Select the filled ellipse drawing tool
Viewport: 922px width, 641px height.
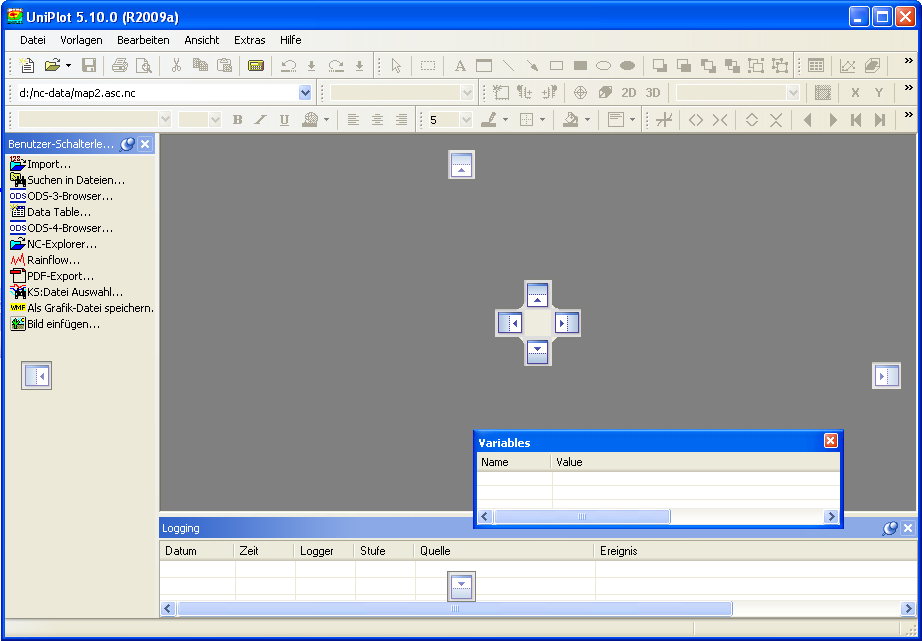click(x=628, y=66)
